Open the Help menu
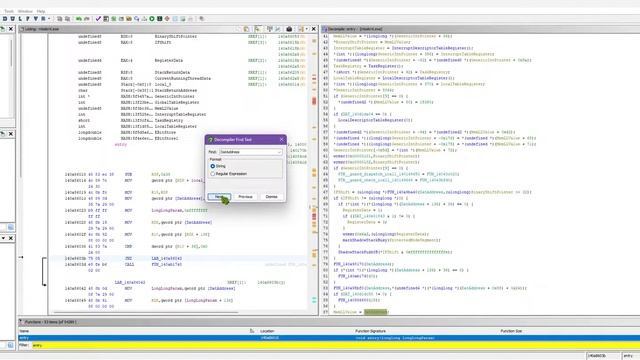The height and width of the screenshot is (360, 640). [x=41, y=11]
